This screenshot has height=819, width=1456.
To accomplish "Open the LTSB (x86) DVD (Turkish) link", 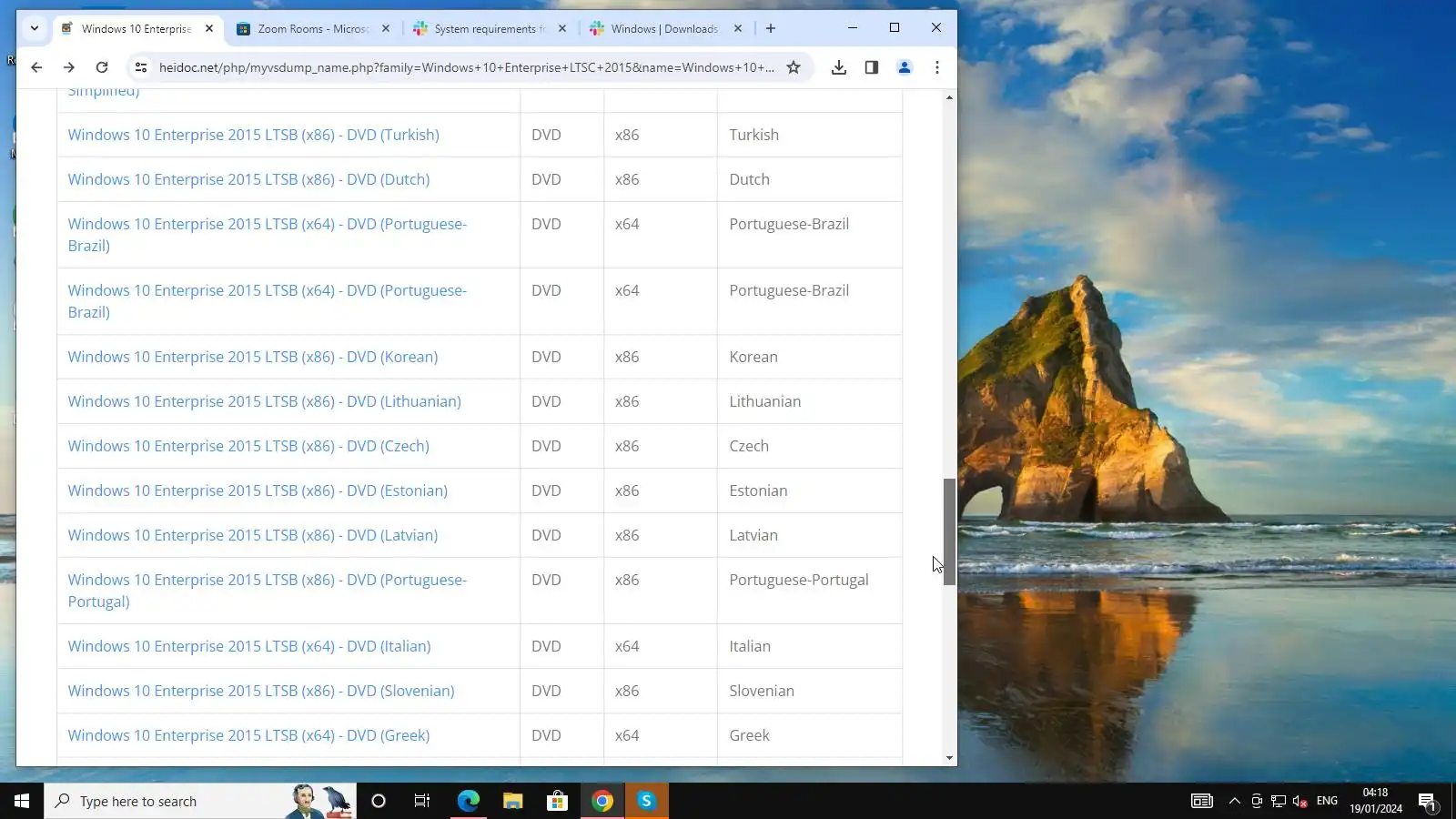I will pyautogui.click(x=254, y=135).
